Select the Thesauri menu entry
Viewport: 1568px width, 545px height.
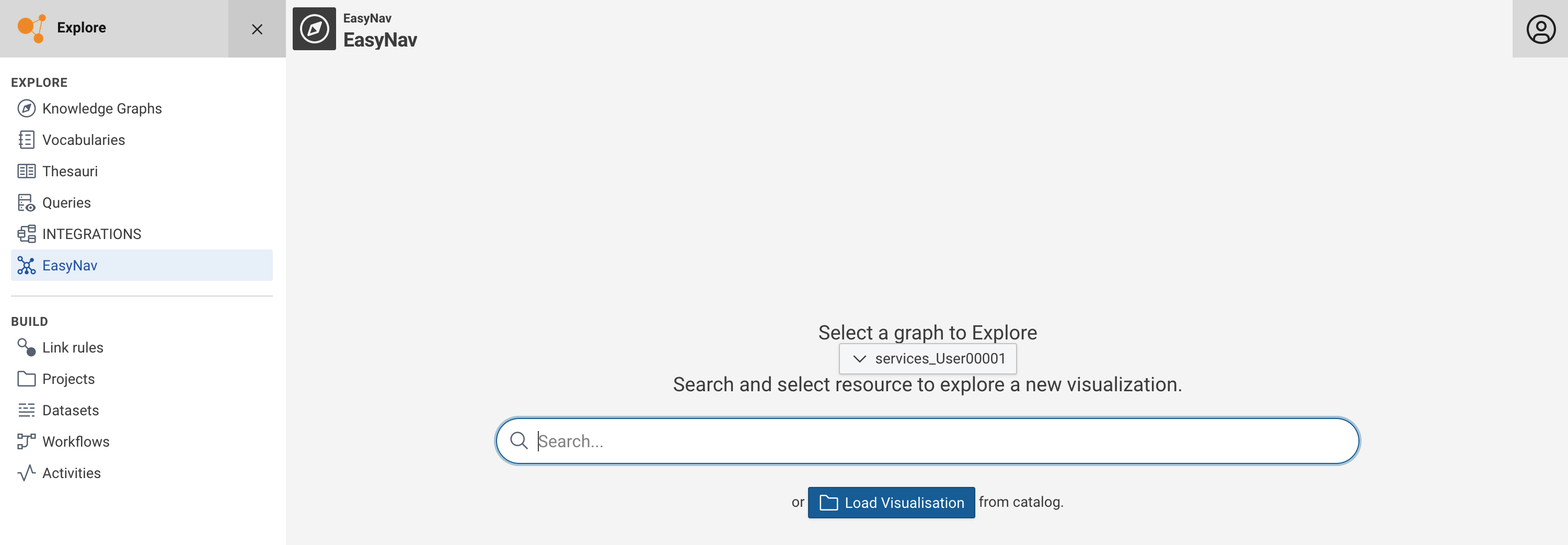[70, 171]
